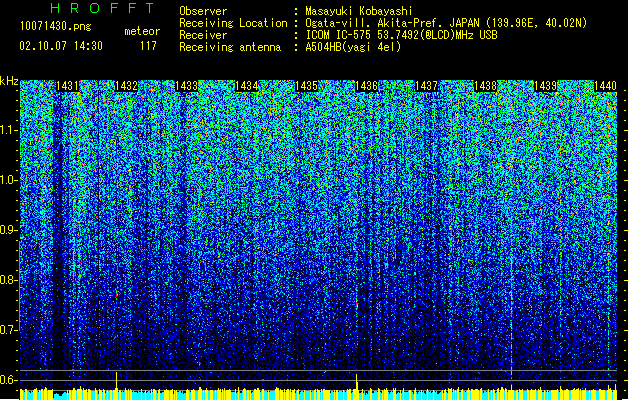The height and width of the screenshot is (400, 629).
Task: Click the 1432 time marker
Action: (x=126, y=86)
